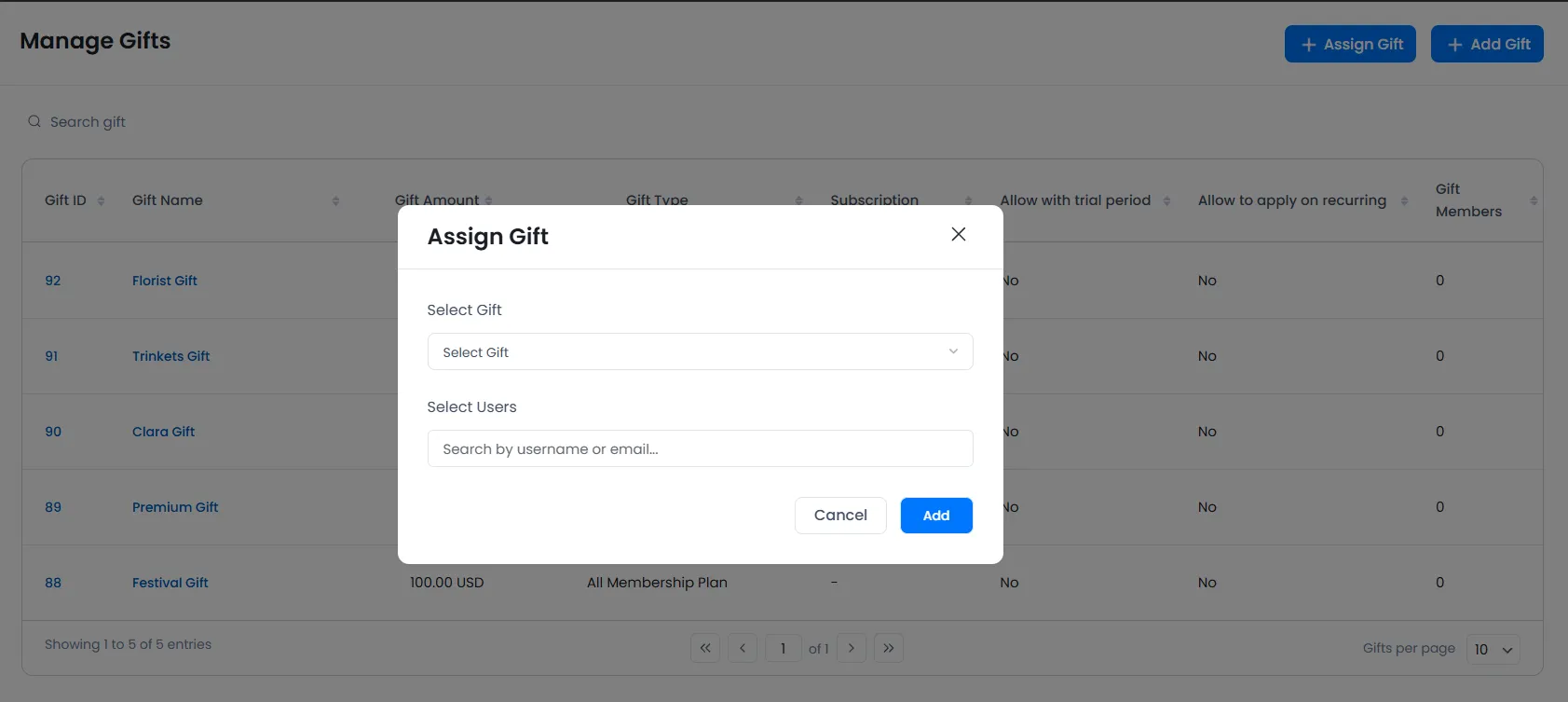Screen dimensions: 1568x702
Task: Go to first page of gifts
Action: pyautogui.click(x=705, y=648)
